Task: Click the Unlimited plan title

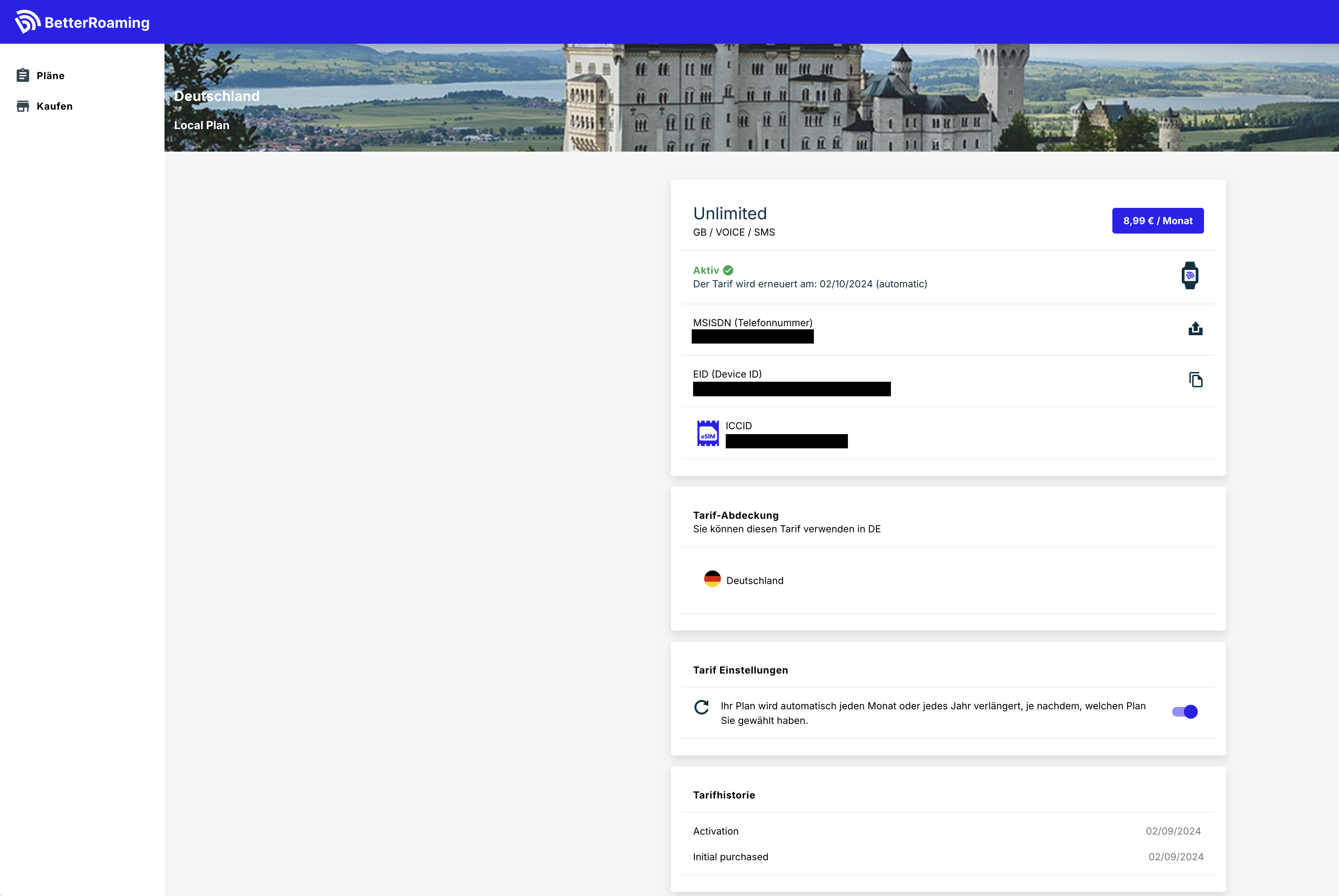Action: [730, 214]
